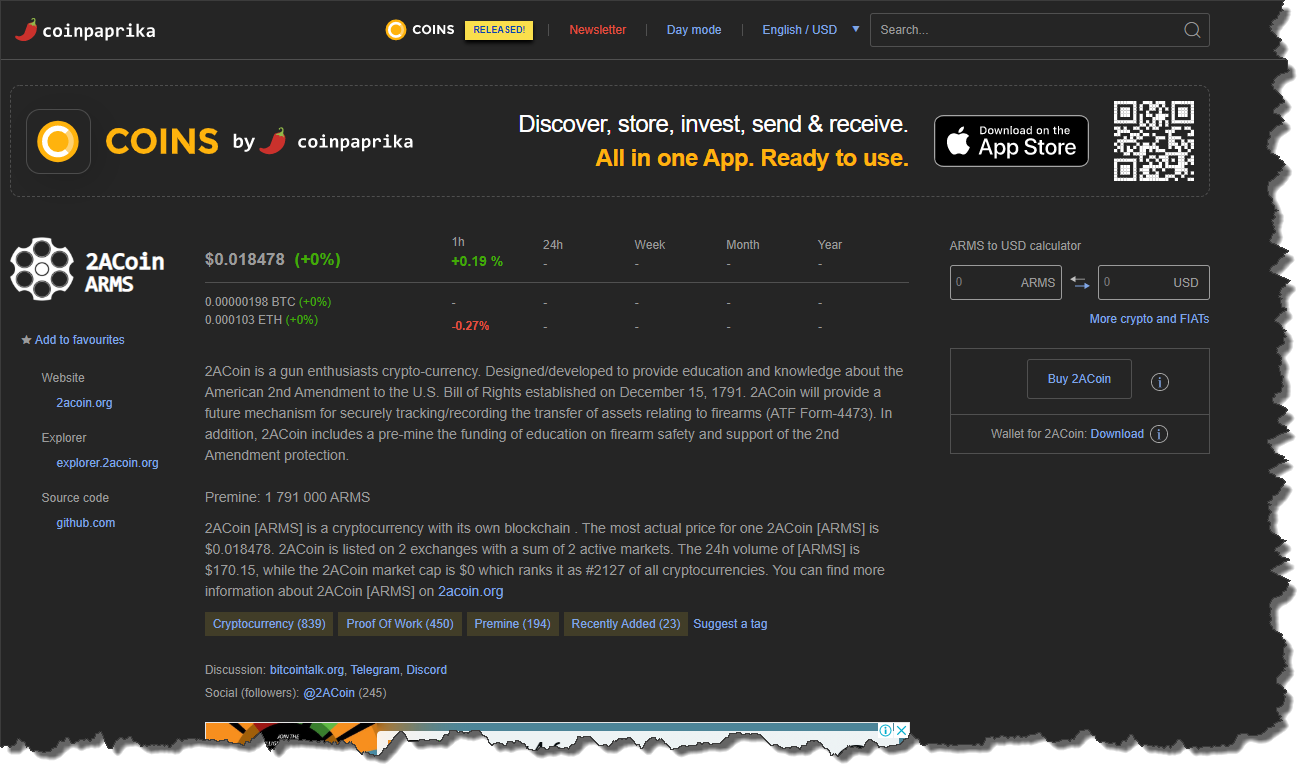Select English / USD language setting text
The width and height of the screenshot is (1313, 776).
coord(799,30)
